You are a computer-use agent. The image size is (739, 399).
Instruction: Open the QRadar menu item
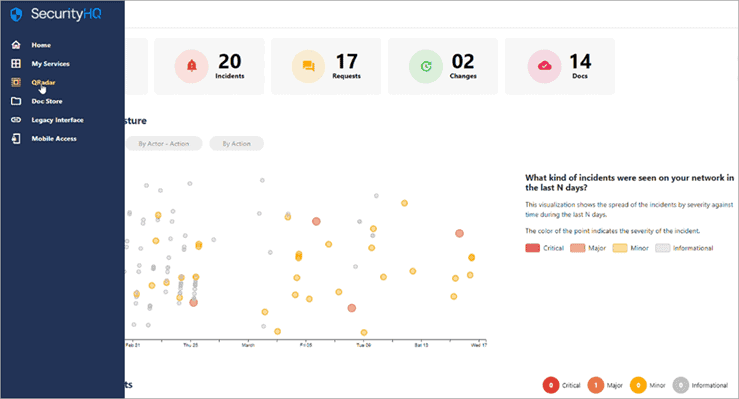click(43, 82)
